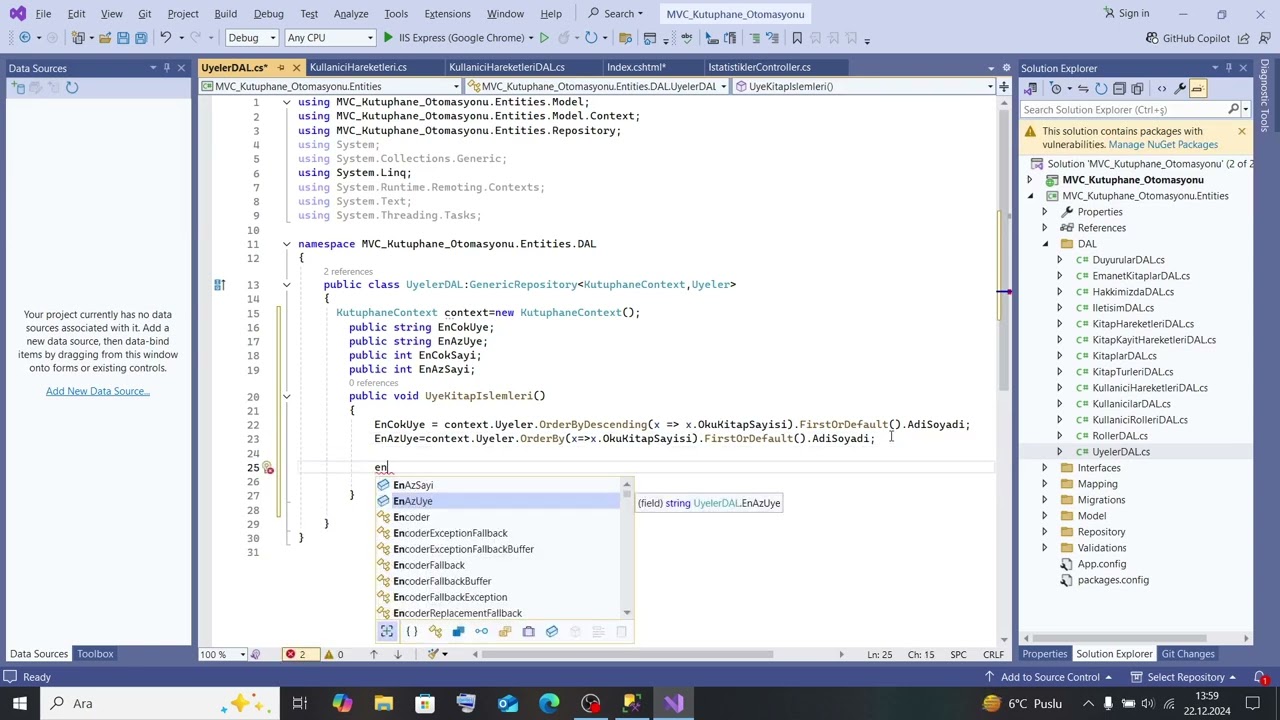The height and width of the screenshot is (720, 1280).
Task: Click Show All Files icon in Solution Explorer
Action: click(1137, 88)
